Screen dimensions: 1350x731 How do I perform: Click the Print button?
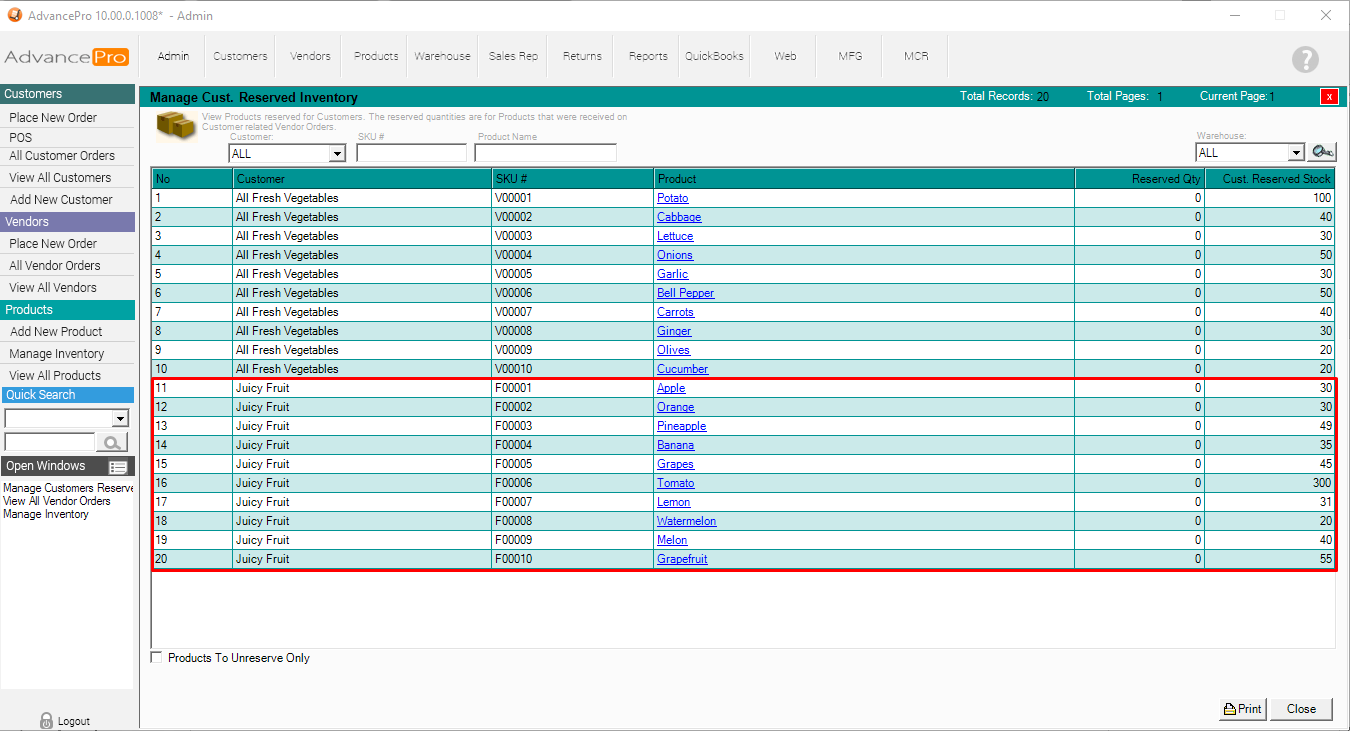(x=1242, y=709)
